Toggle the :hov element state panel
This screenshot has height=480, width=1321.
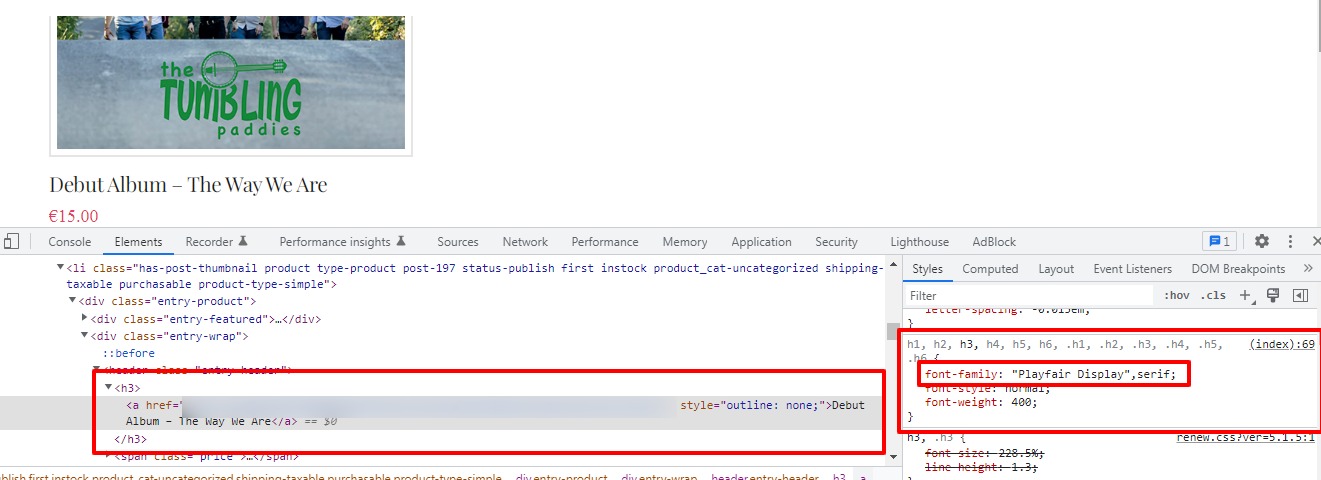pos(1177,296)
